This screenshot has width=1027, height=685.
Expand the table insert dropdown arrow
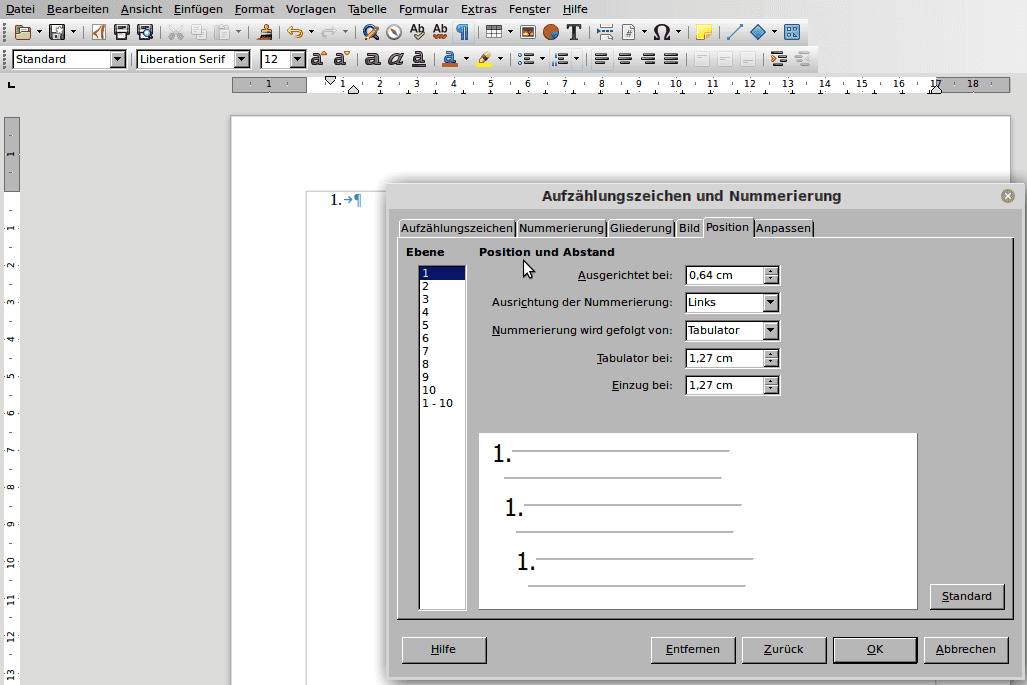coord(510,32)
